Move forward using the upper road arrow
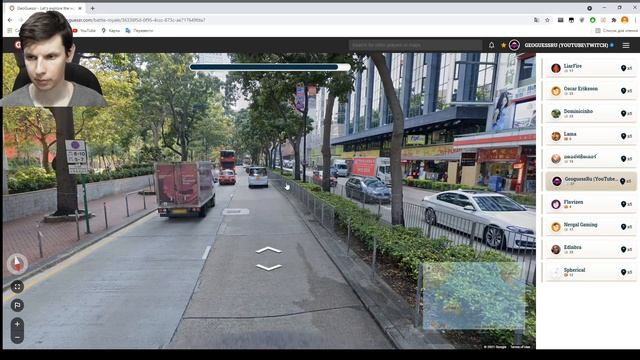640x360 pixels. click(269, 250)
